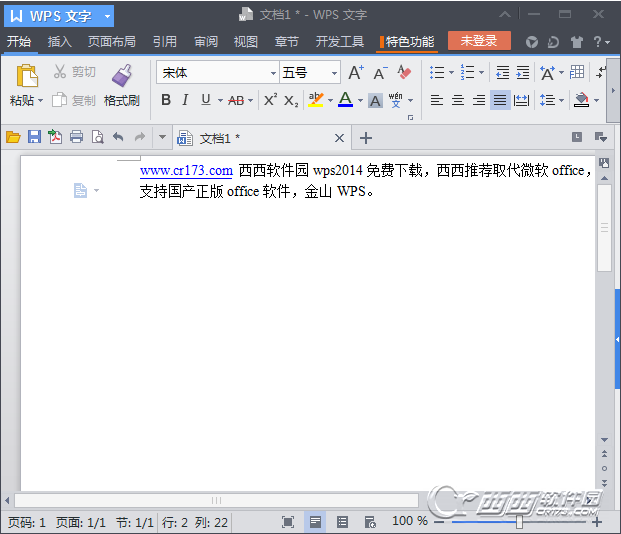Expand the WPS 文字 application menu arrow
Viewport: 621px width, 534px height.
pyautogui.click(x=107, y=17)
